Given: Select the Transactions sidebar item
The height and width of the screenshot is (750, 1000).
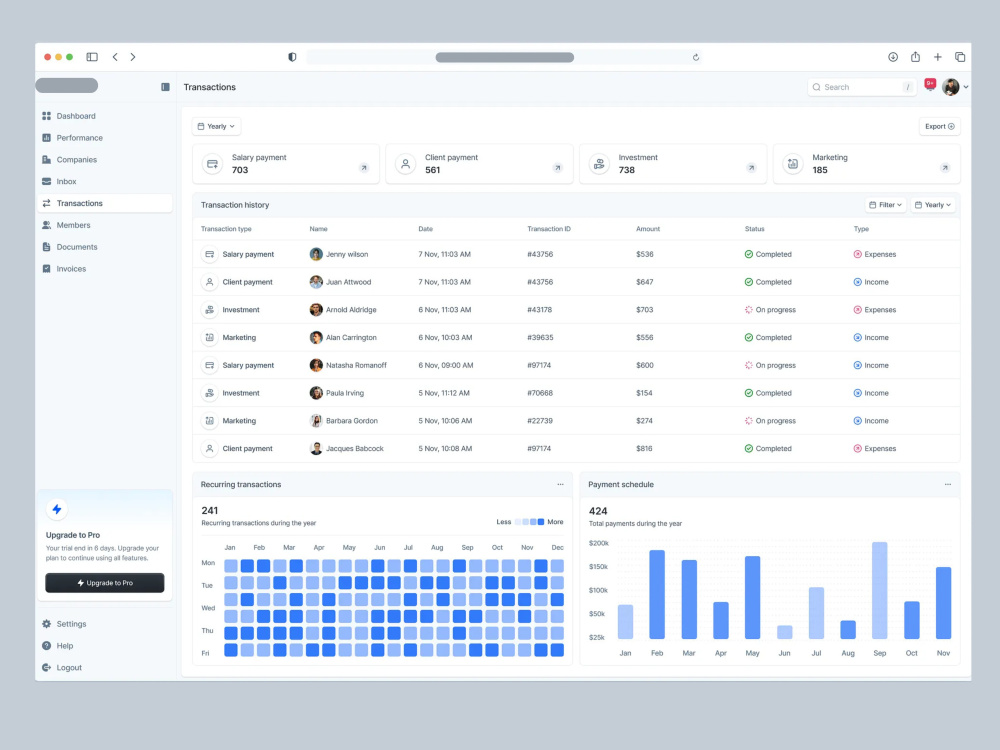Looking at the screenshot, I should (x=105, y=203).
